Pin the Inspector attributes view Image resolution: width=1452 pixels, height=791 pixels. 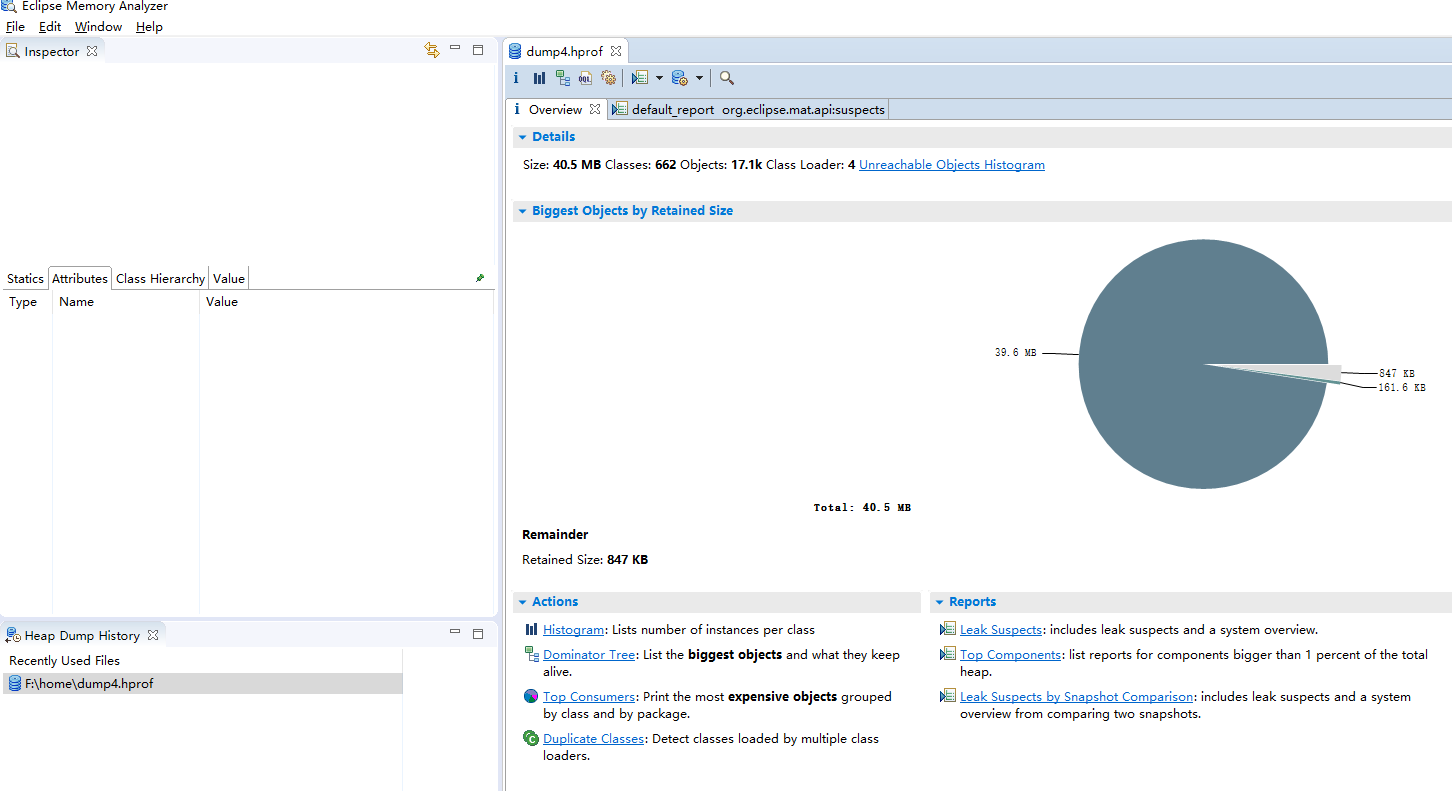coord(480,278)
